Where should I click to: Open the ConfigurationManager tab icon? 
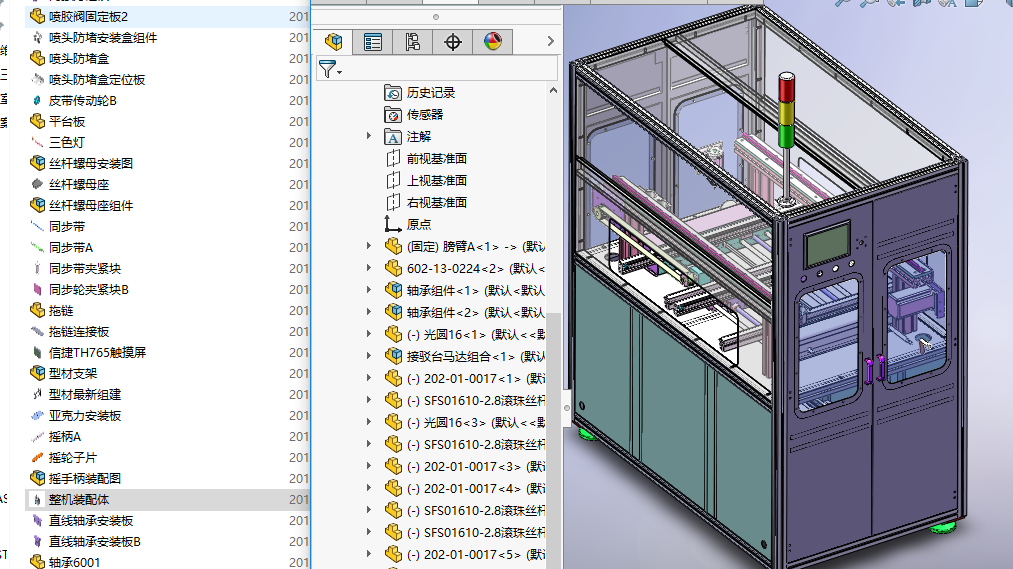click(x=413, y=41)
